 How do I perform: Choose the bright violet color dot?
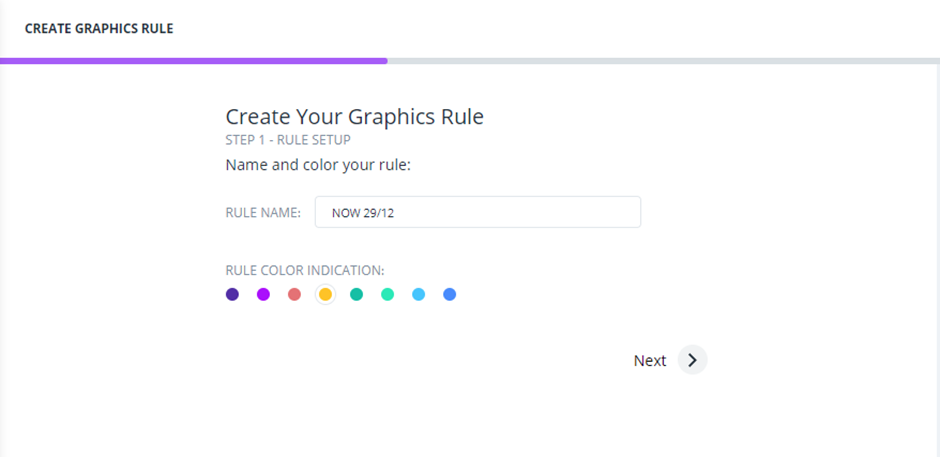point(263,294)
